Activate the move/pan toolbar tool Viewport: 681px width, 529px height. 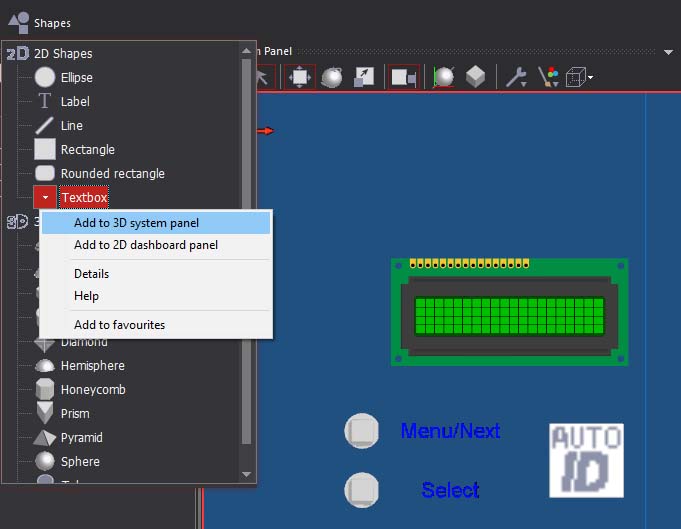tap(300, 77)
